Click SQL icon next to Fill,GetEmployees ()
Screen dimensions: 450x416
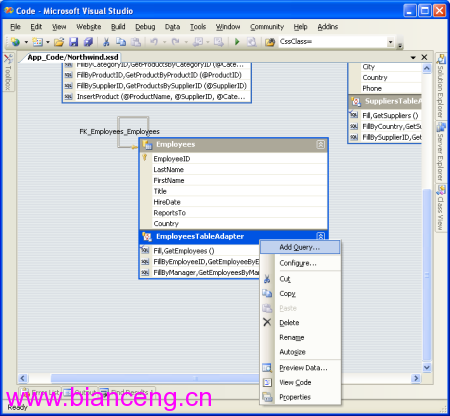point(145,250)
